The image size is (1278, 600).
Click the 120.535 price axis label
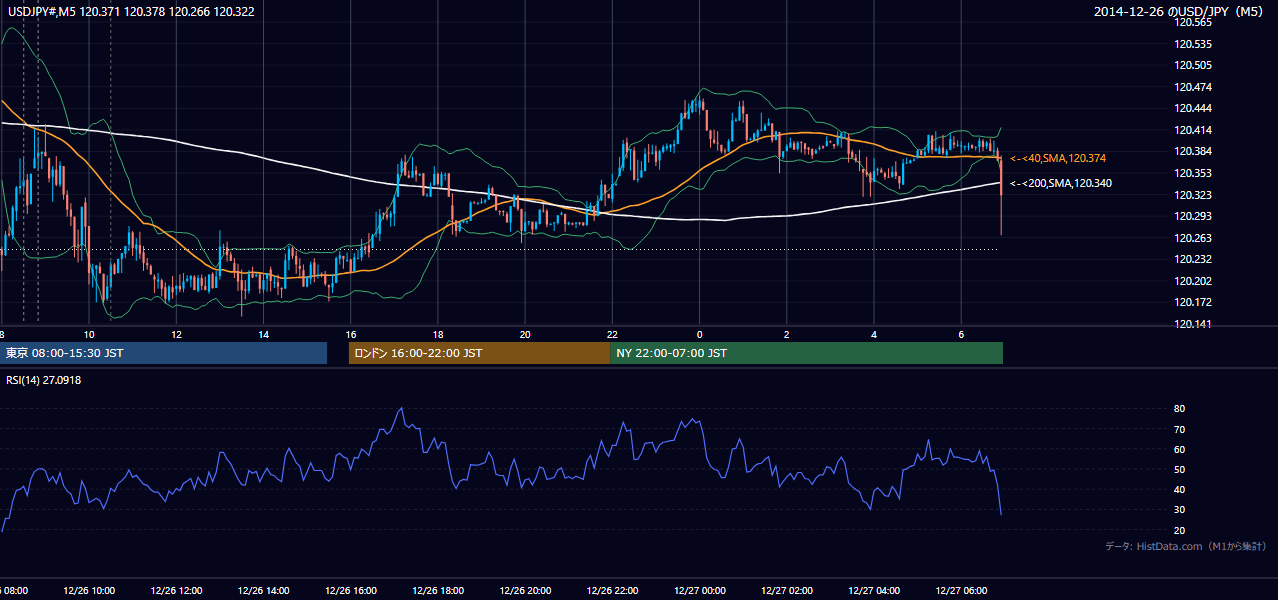pos(1191,44)
